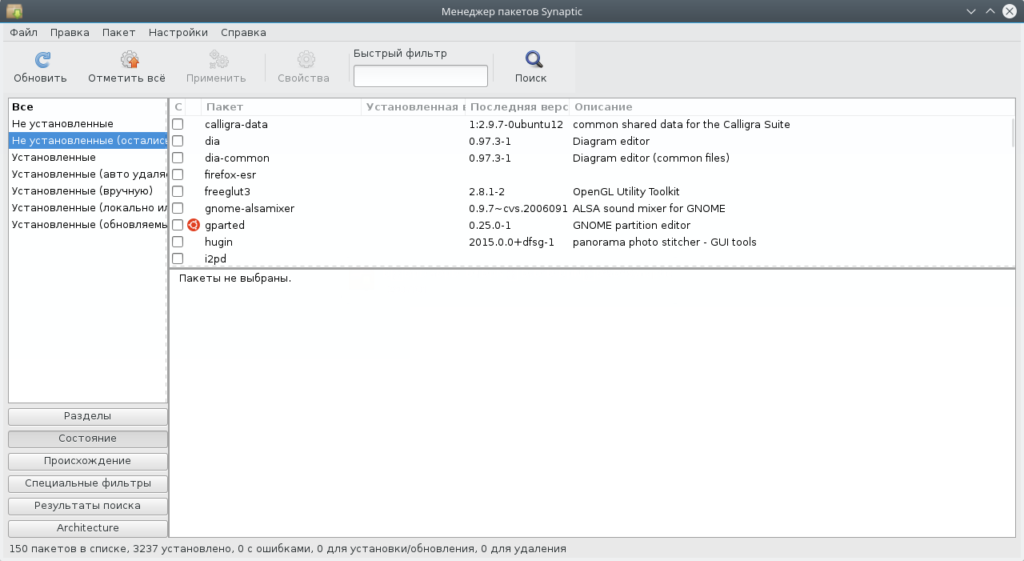Focus the Быстрый фильтр input field

click(420, 76)
